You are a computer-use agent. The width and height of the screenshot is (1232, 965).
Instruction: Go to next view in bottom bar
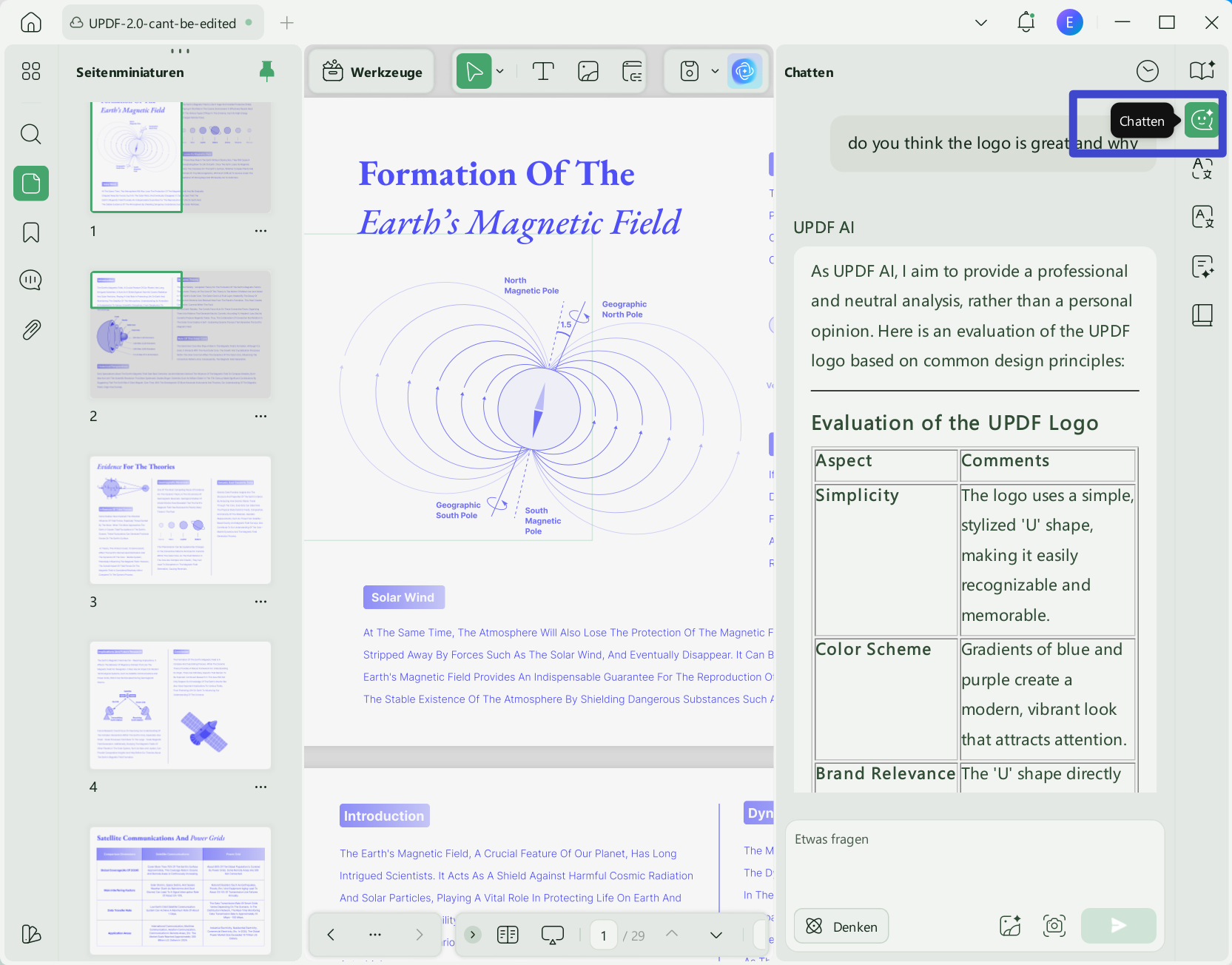click(x=419, y=935)
